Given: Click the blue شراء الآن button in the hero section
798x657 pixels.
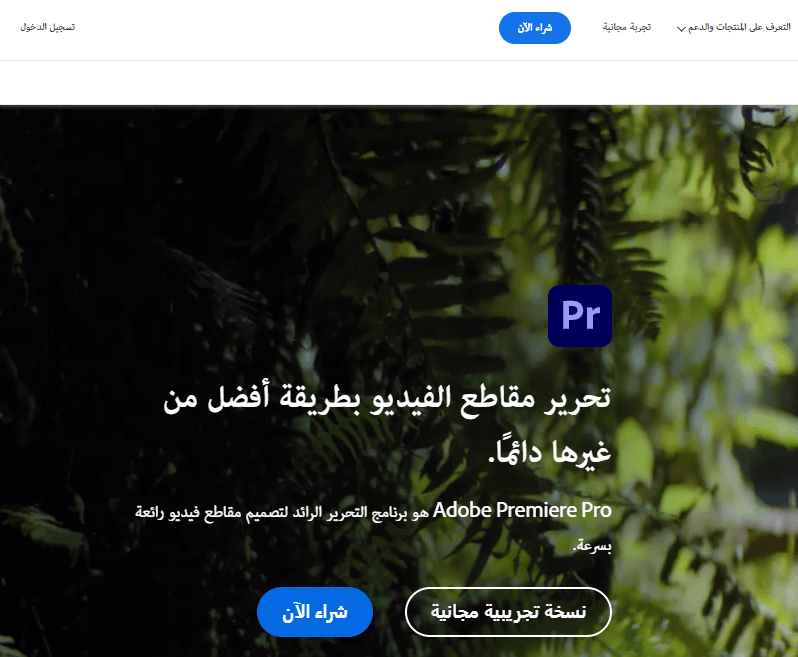Looking at the screenshot, I should tap(315, 612).
